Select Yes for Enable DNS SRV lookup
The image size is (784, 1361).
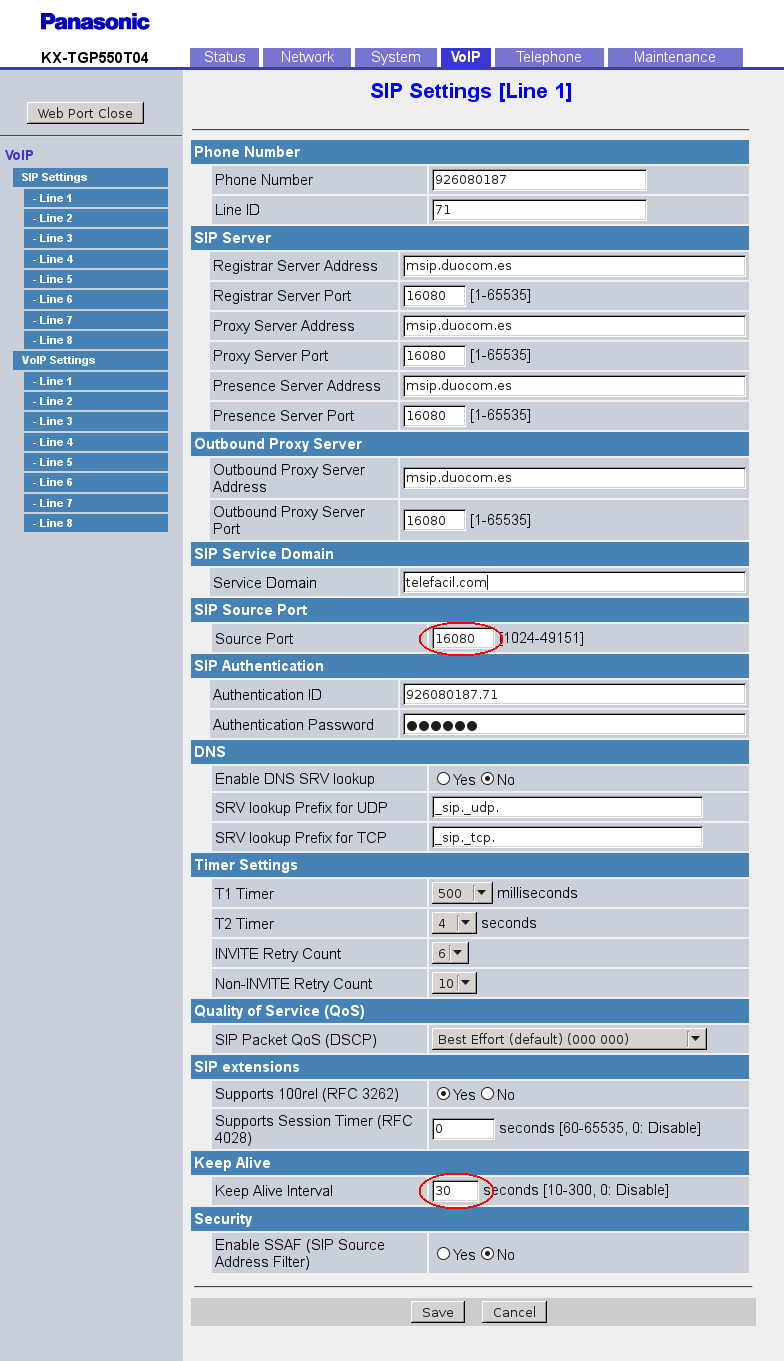pyautogui.click(x=443, y=779)
